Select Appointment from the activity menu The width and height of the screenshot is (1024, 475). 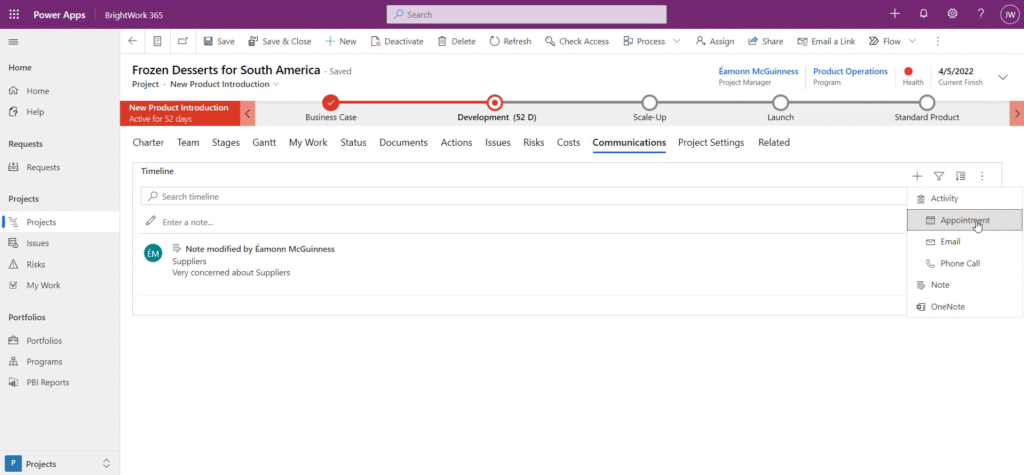tap(964, 220)
